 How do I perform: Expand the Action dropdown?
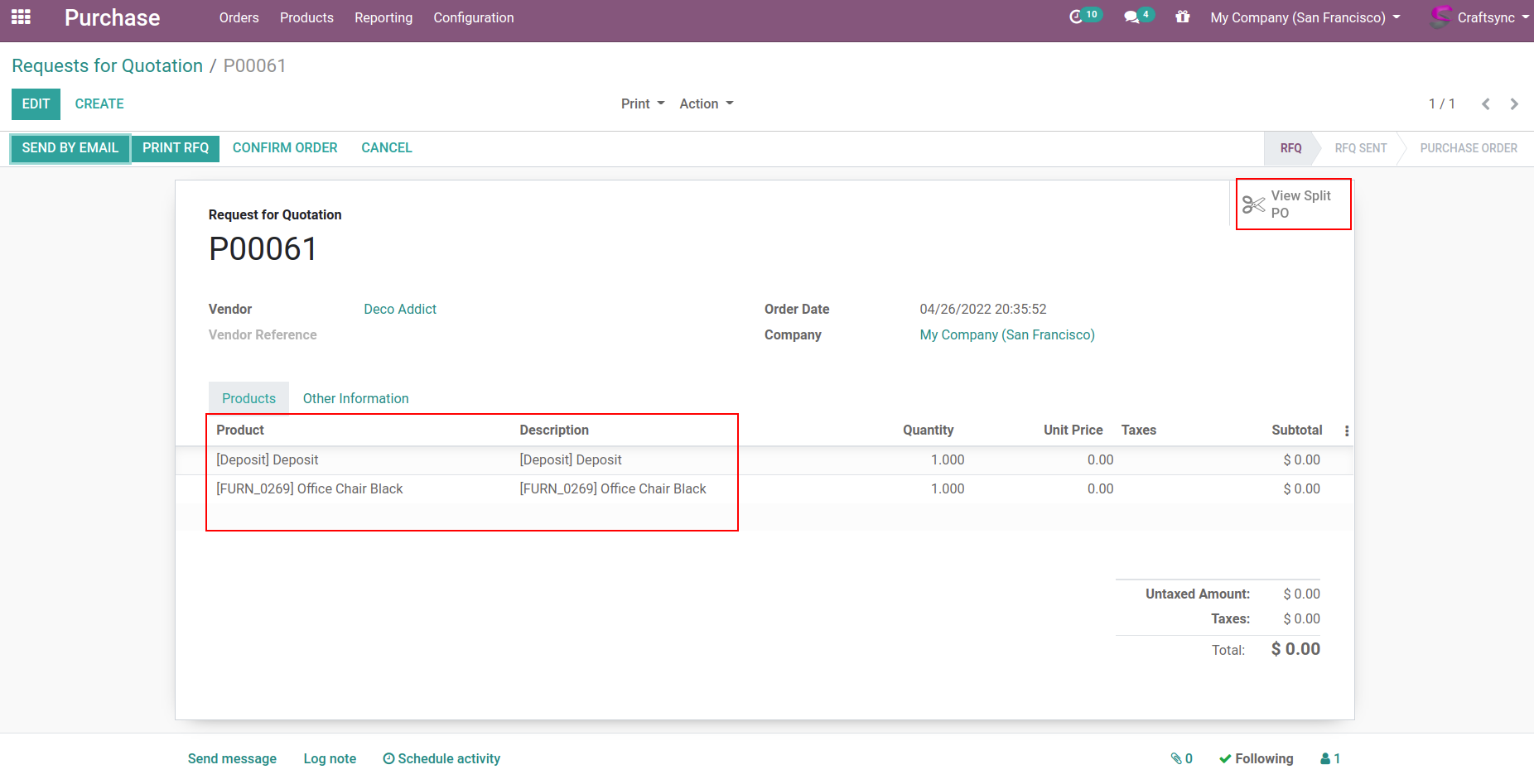(706, 103)
